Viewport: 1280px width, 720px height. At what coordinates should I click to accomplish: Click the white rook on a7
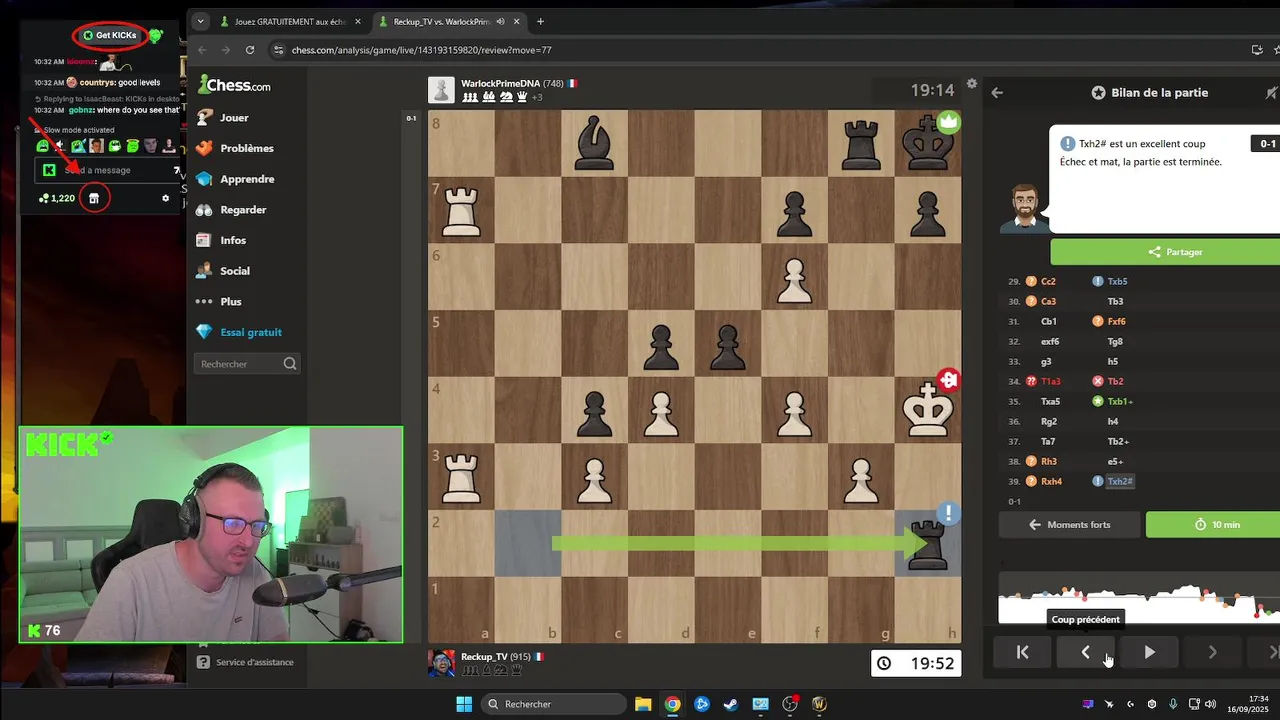tap(461, 209)
